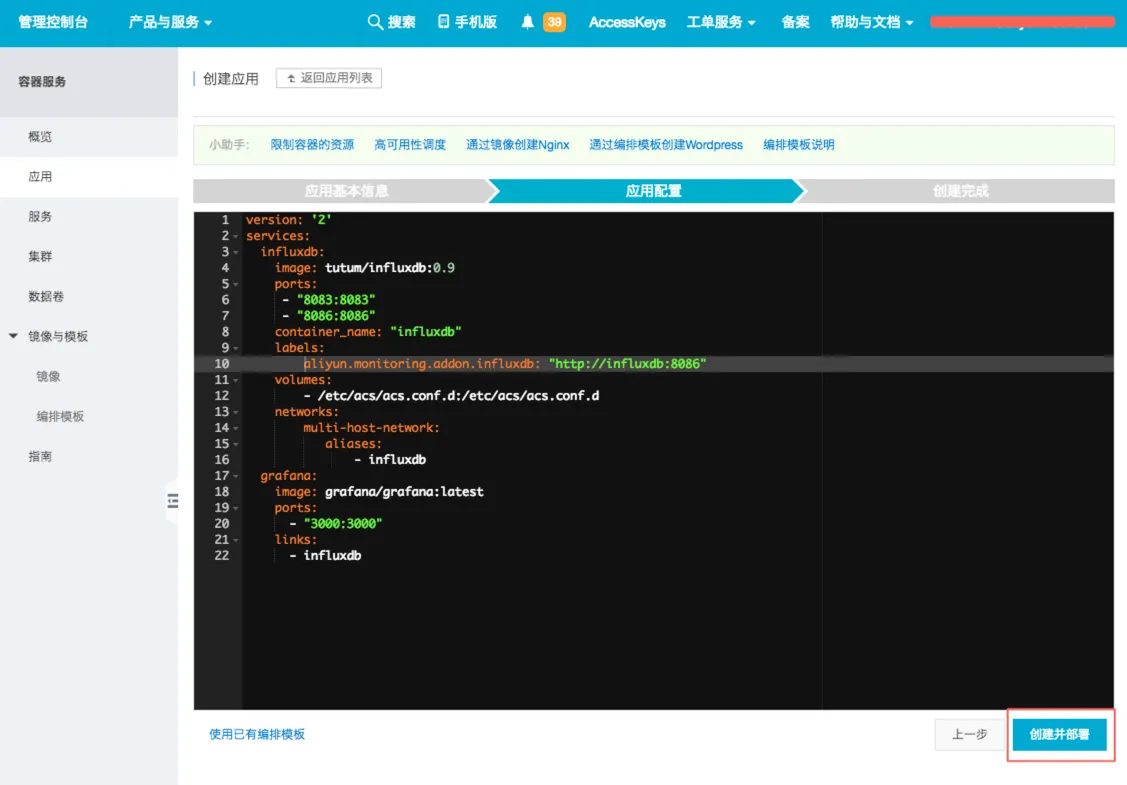The height and width of the screenshot is (785, 1127).
Task: Fold the influxdb block at line 3
Action: (235, 252)
